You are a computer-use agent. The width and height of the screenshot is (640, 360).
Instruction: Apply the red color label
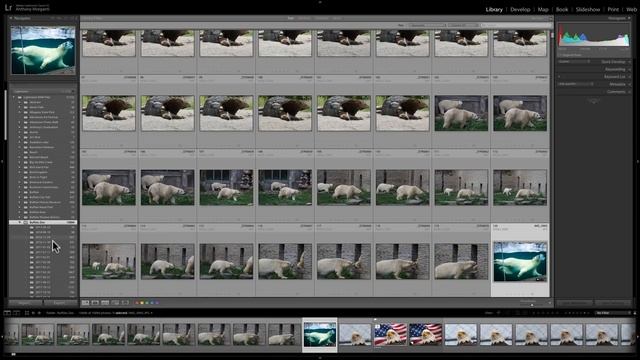(x=137, y=303)
